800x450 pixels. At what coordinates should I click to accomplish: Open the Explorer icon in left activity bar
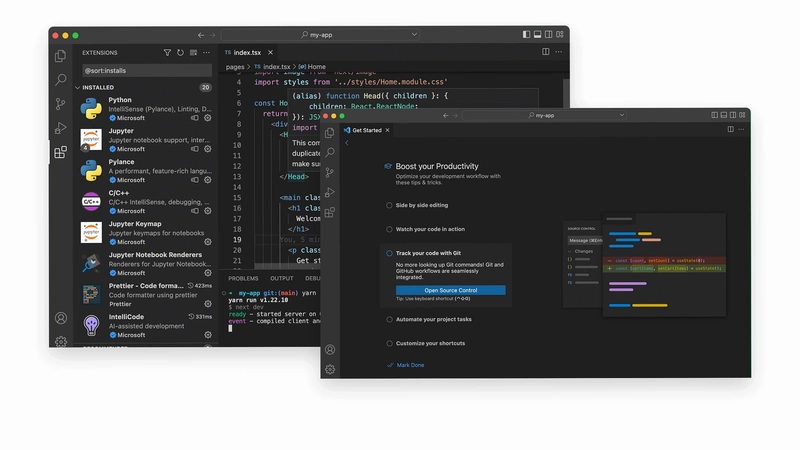(60, 56)
